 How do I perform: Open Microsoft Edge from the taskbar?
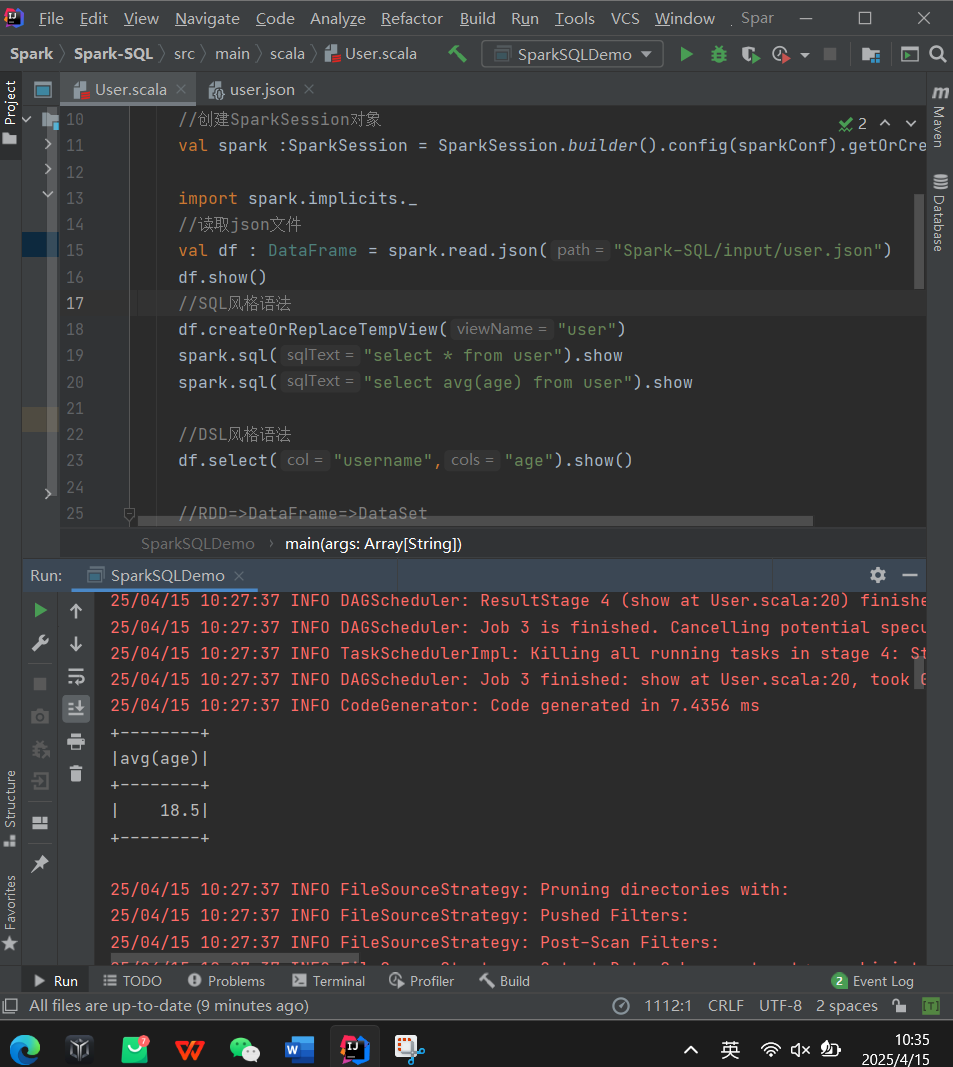coord(25,1049)
